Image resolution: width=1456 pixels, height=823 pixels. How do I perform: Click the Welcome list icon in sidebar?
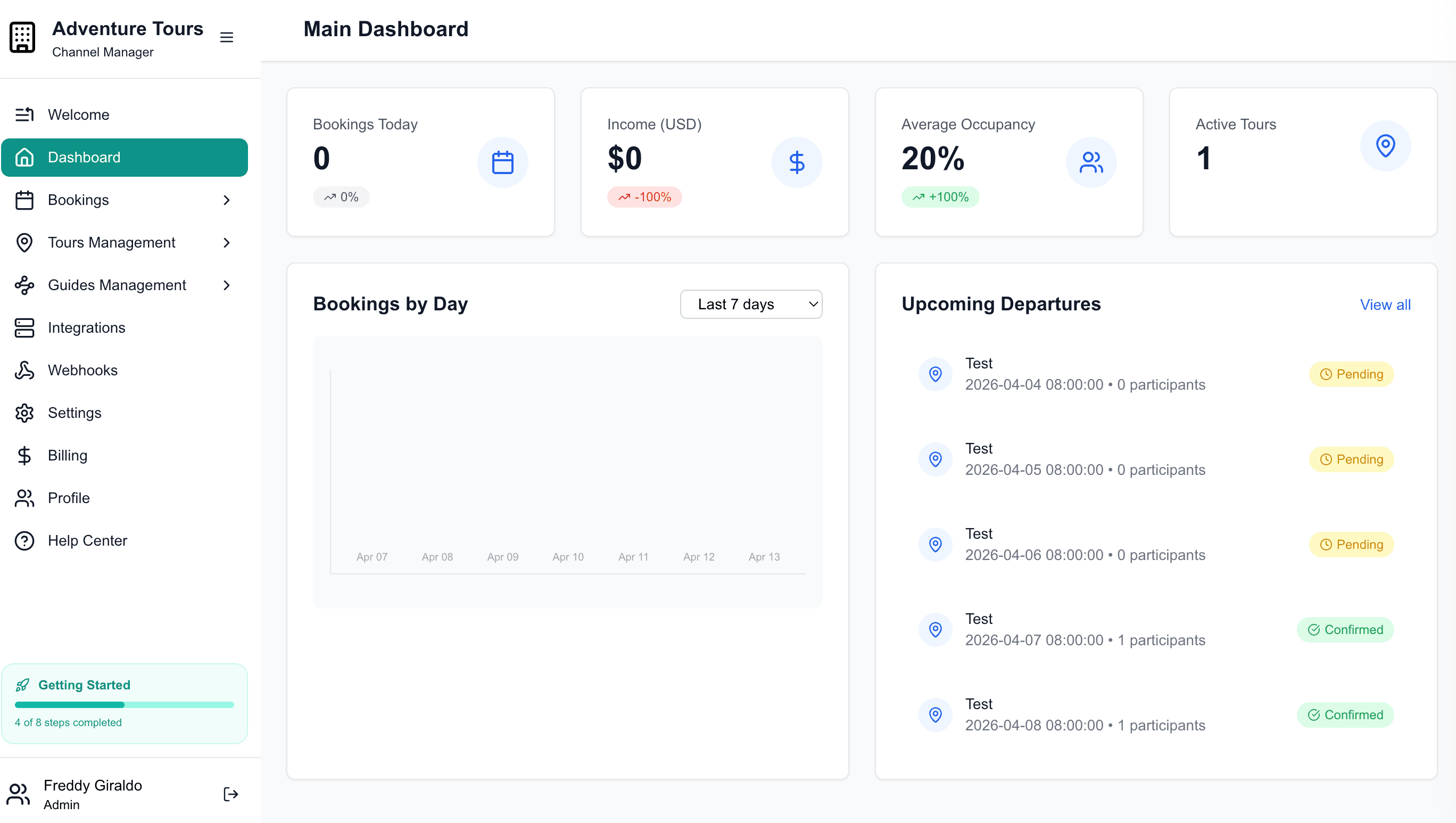pyautogui.click(x=24, y=115)
